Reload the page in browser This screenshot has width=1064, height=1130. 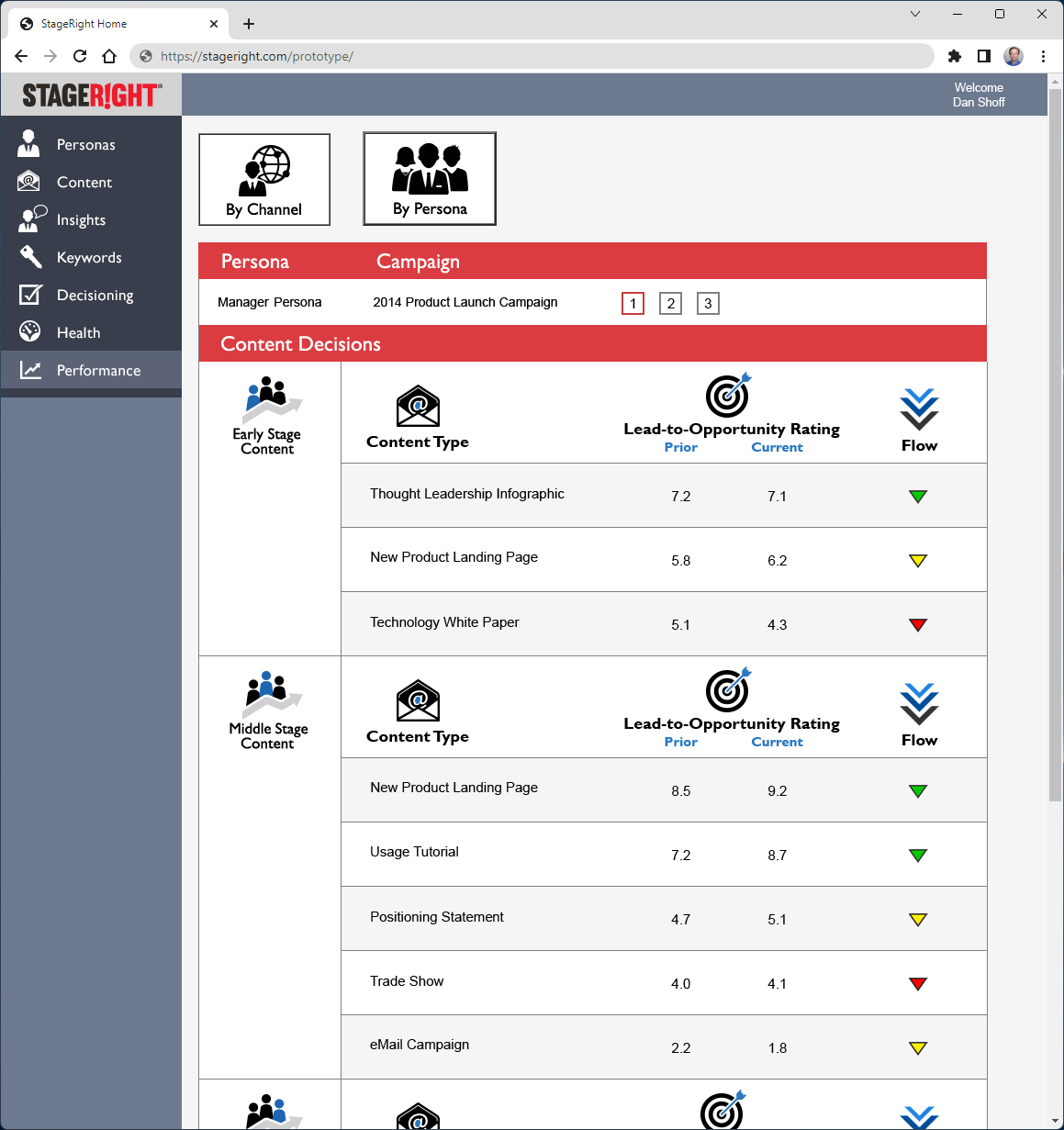[x=80, y=56]
